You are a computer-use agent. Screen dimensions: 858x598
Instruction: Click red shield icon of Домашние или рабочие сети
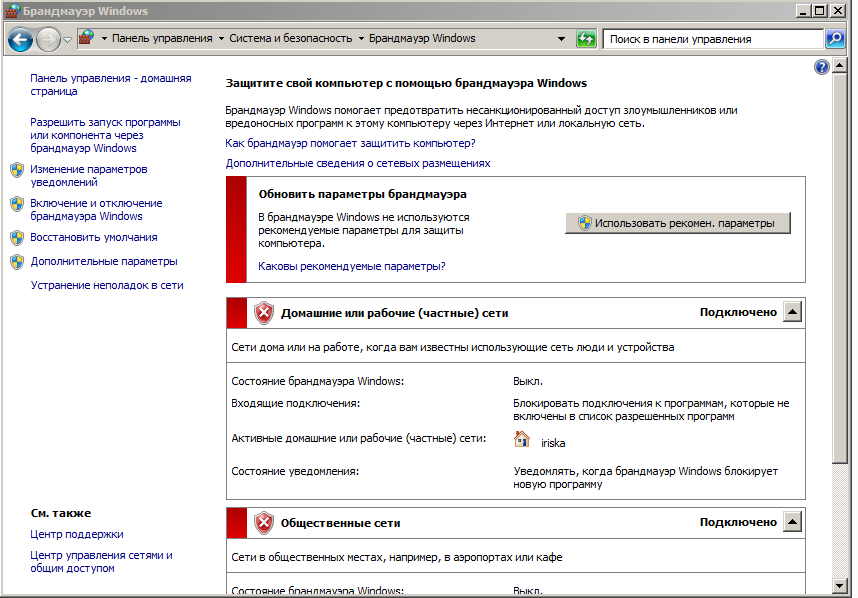pyautogui.click(x=264, y=313)
